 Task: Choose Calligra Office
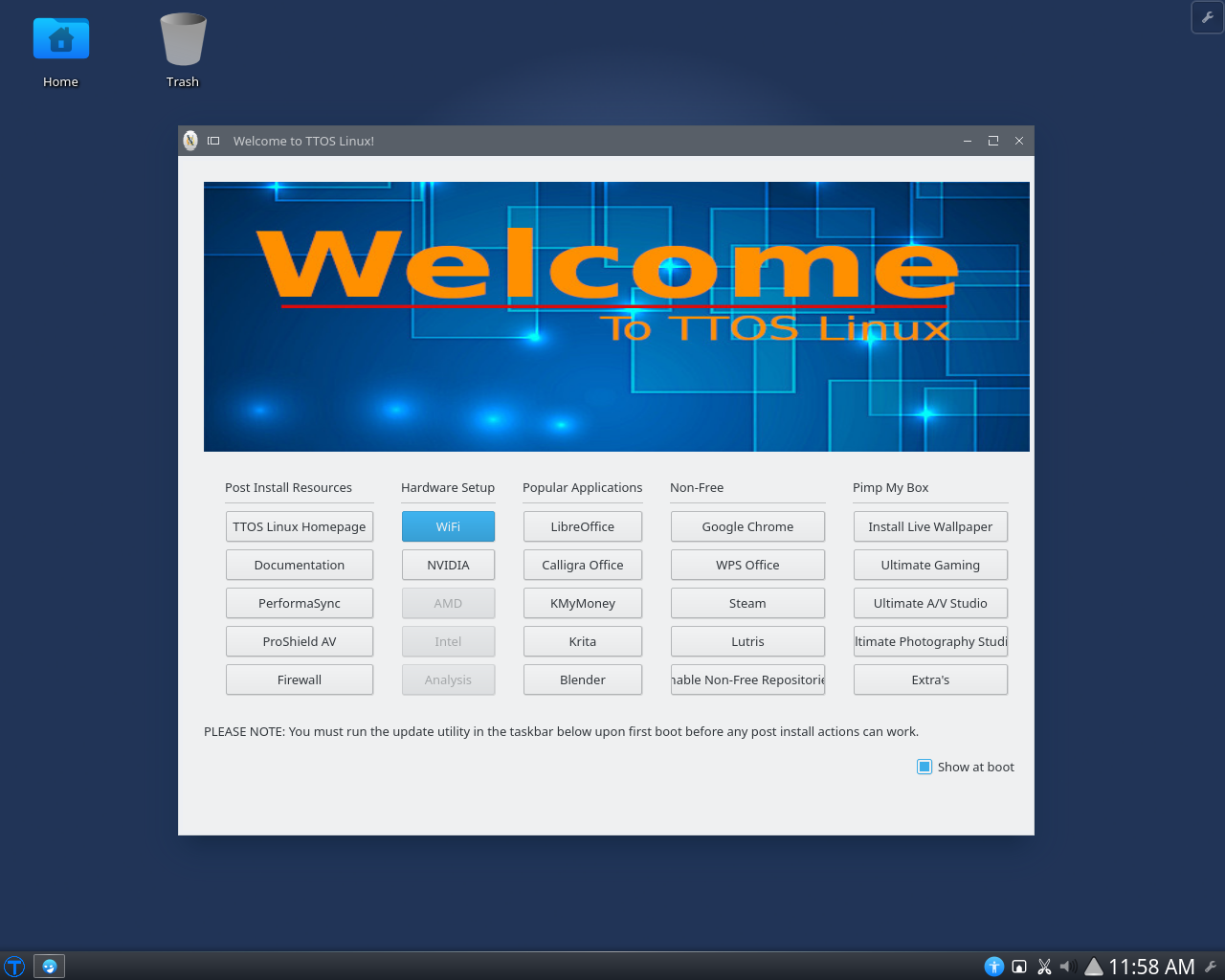pyautogui.click(x=583, y=565)
